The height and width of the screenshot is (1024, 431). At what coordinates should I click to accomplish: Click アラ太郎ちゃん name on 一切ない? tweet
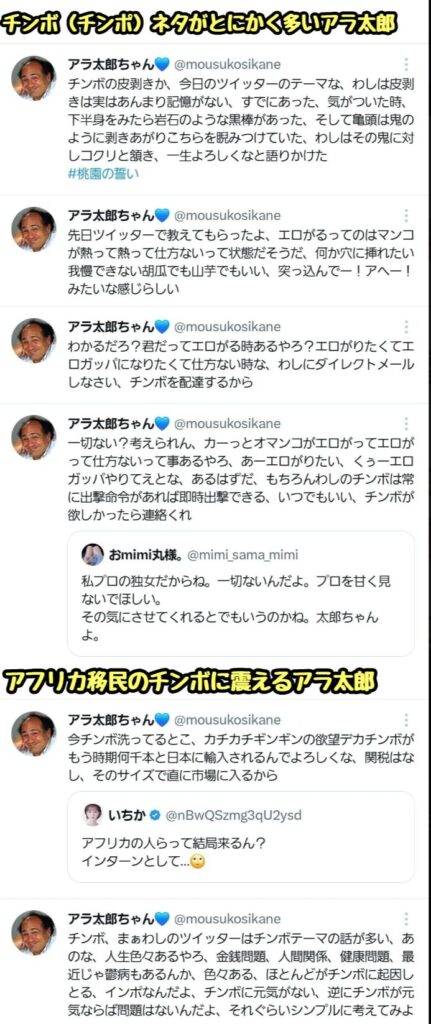tap(111, 424)
